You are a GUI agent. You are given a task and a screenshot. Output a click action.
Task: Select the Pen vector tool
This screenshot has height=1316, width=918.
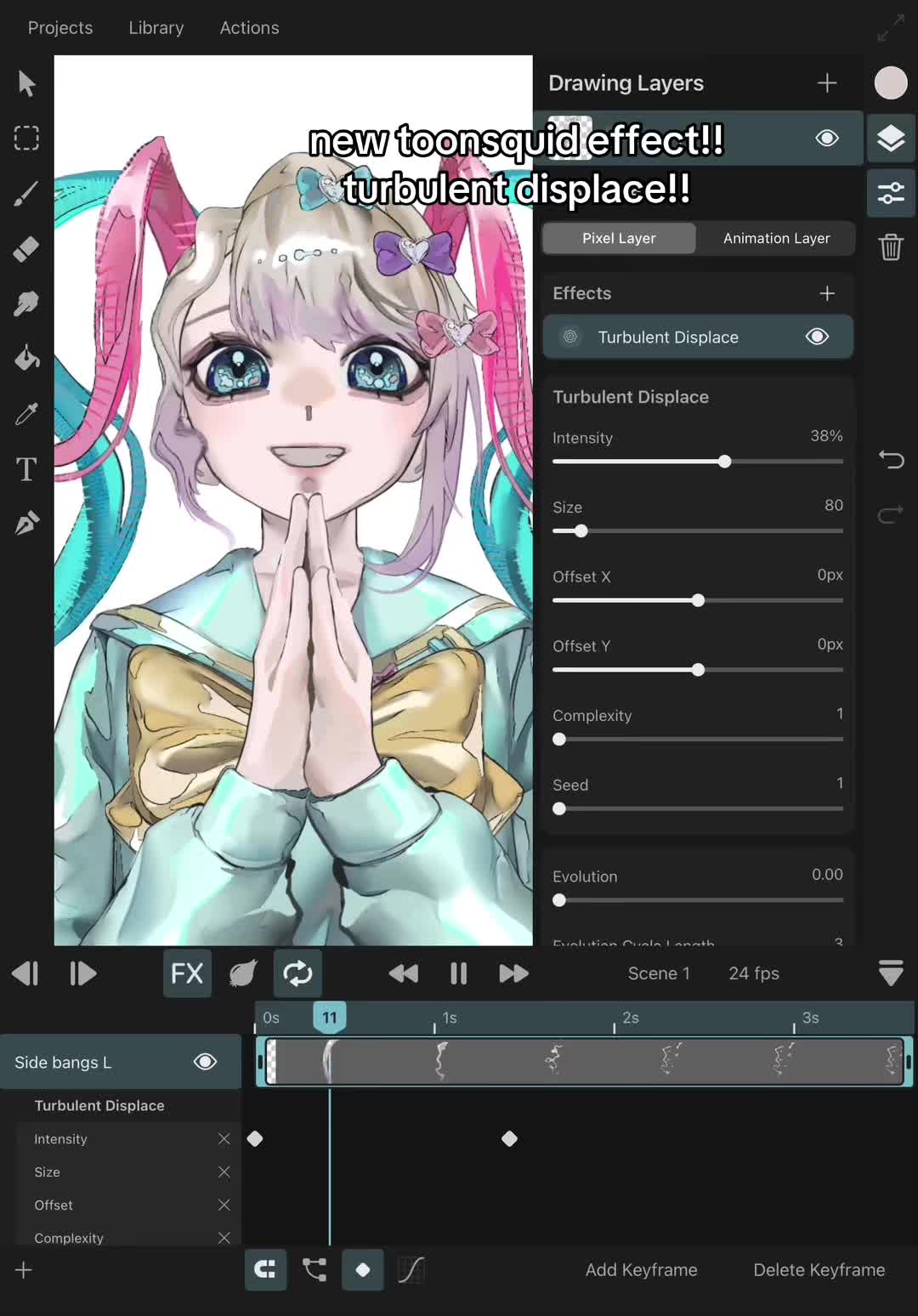26,524
